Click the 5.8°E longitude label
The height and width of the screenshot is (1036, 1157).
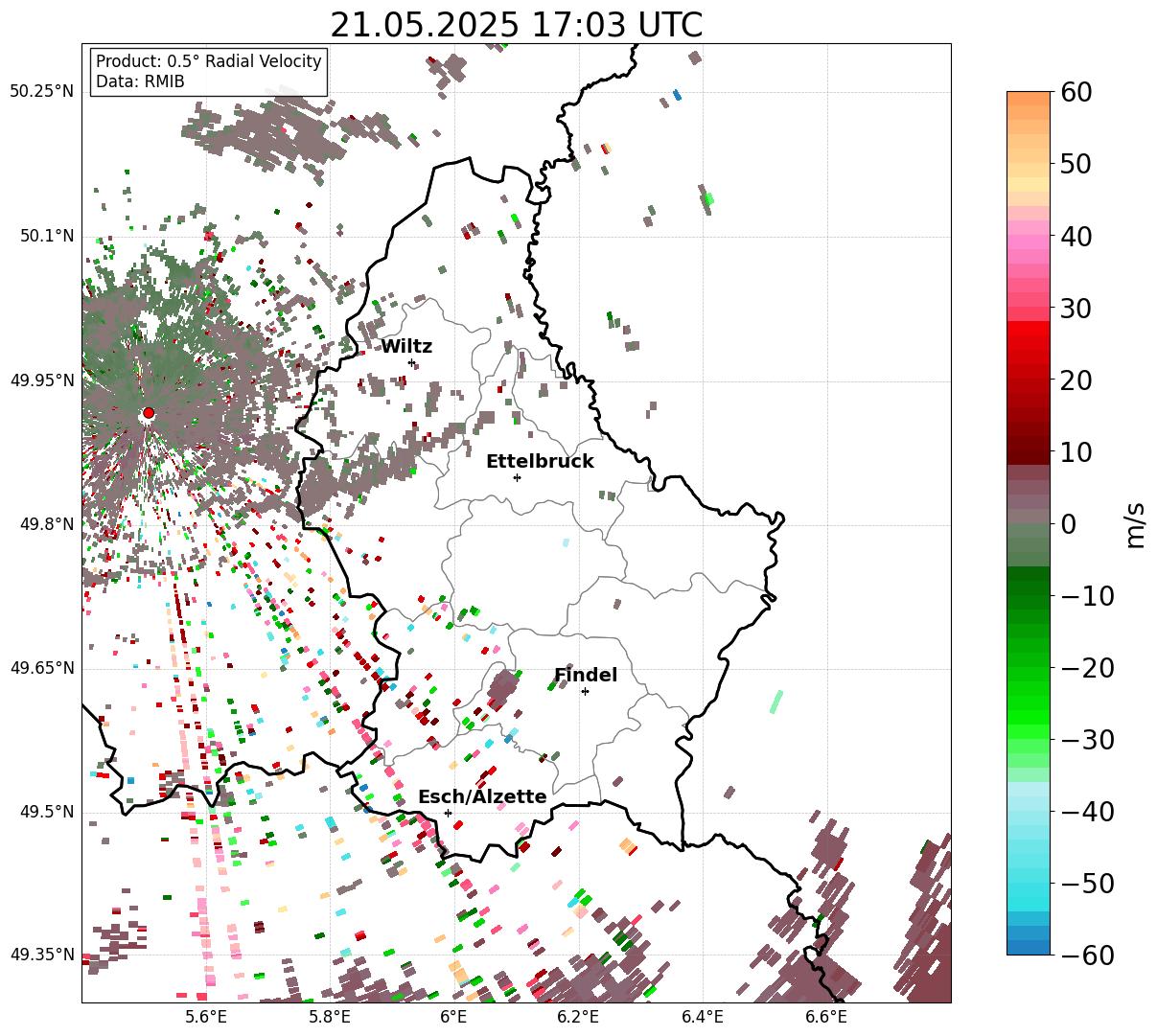[x=330, y=1017]
